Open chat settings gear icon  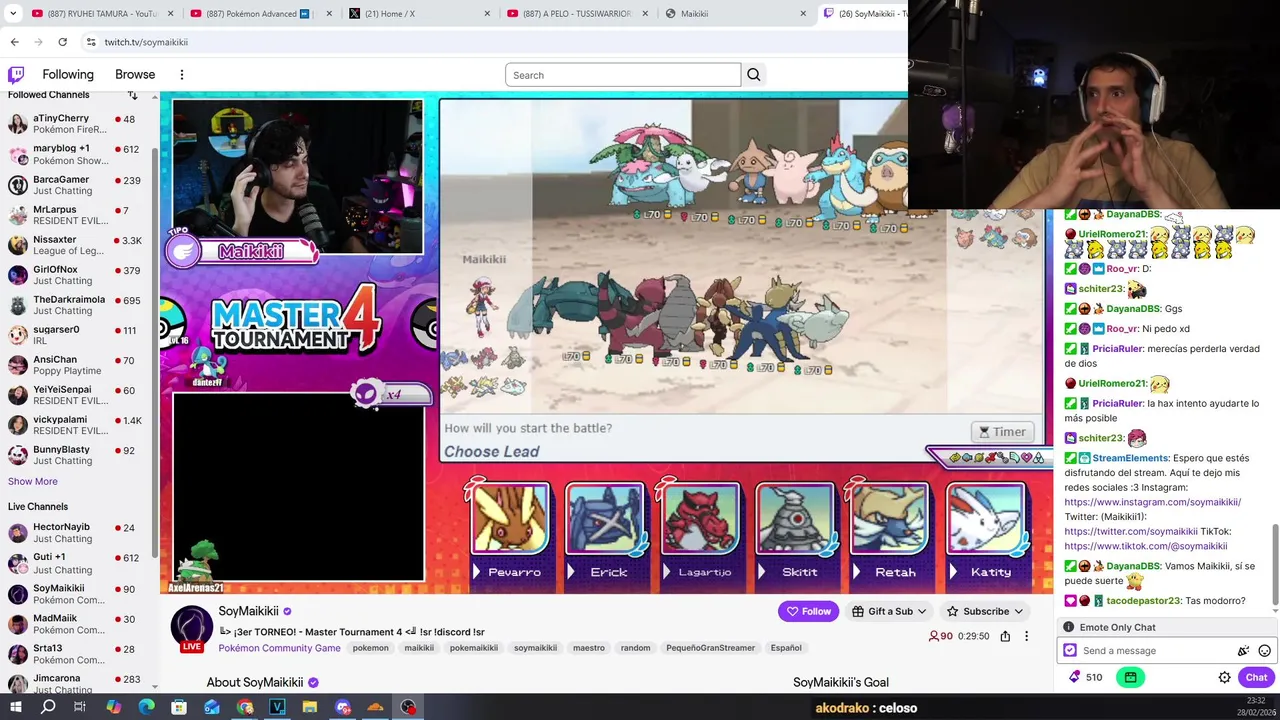pyautogui.click(x=1224, y=677)
